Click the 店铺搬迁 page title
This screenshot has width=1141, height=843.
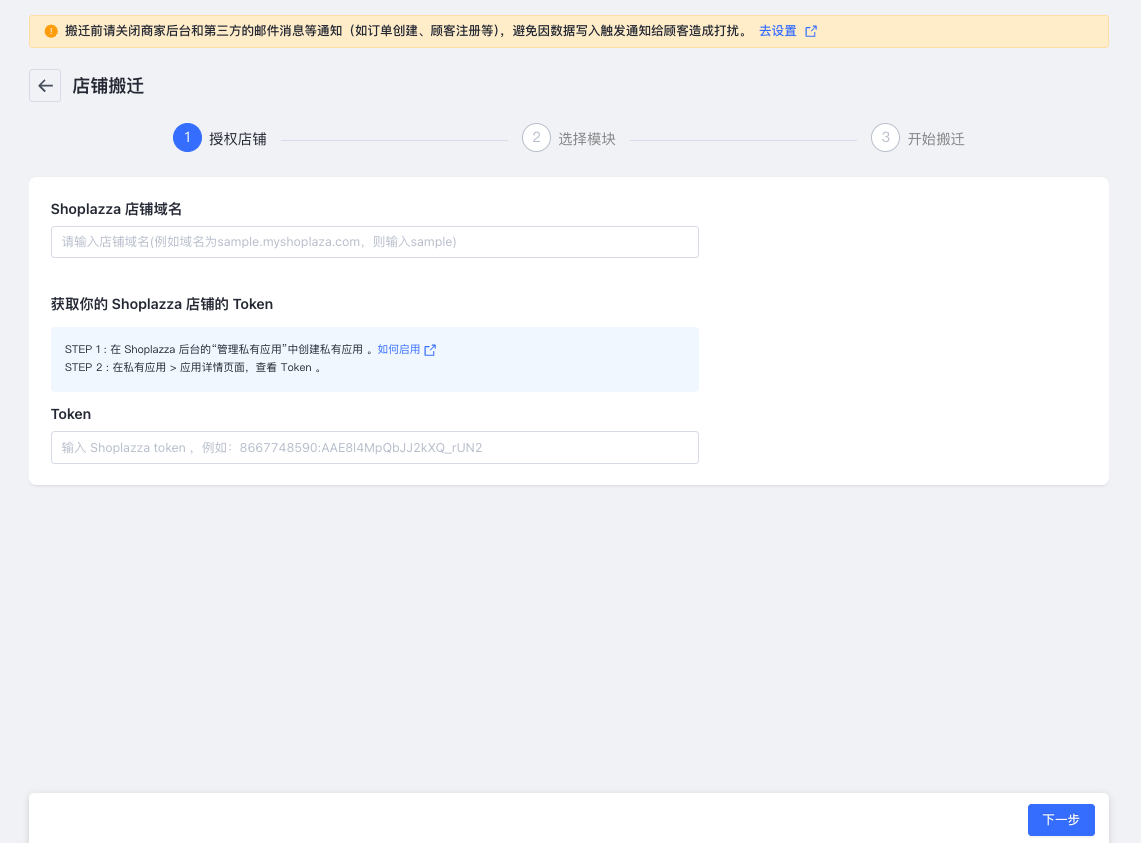tap(108, 86)
